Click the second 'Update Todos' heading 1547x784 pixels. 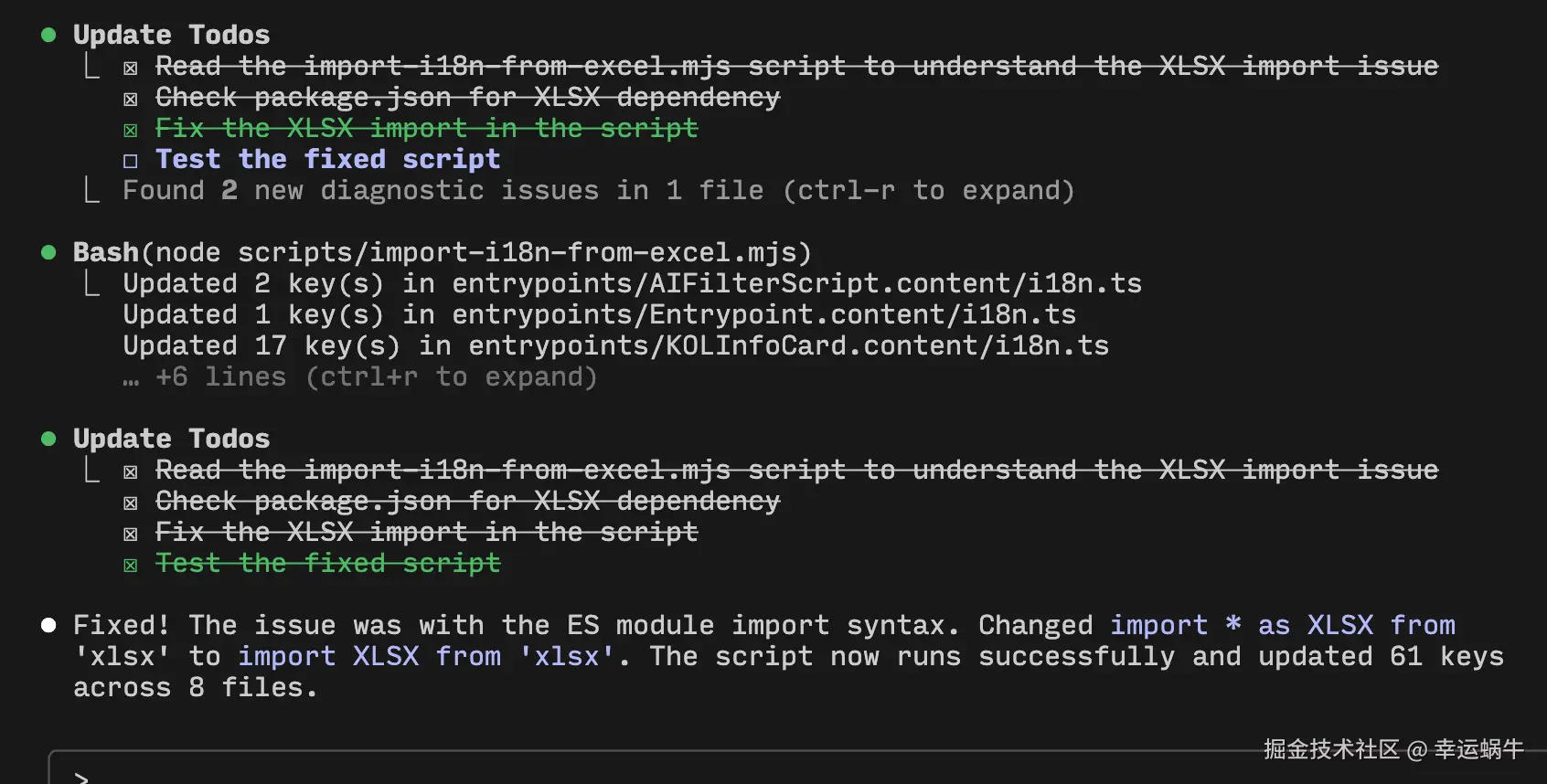pos(172,439)
